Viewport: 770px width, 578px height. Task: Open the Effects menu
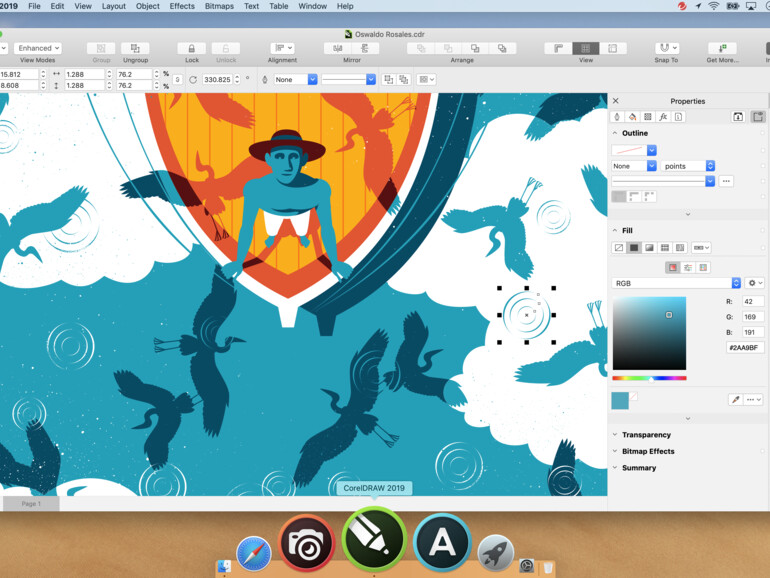(182, 6)
